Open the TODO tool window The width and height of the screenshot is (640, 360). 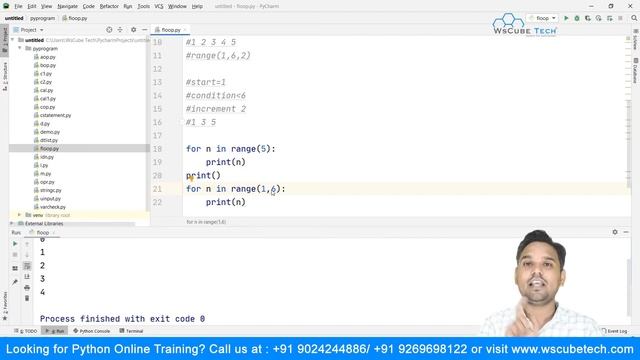point(25,331)
